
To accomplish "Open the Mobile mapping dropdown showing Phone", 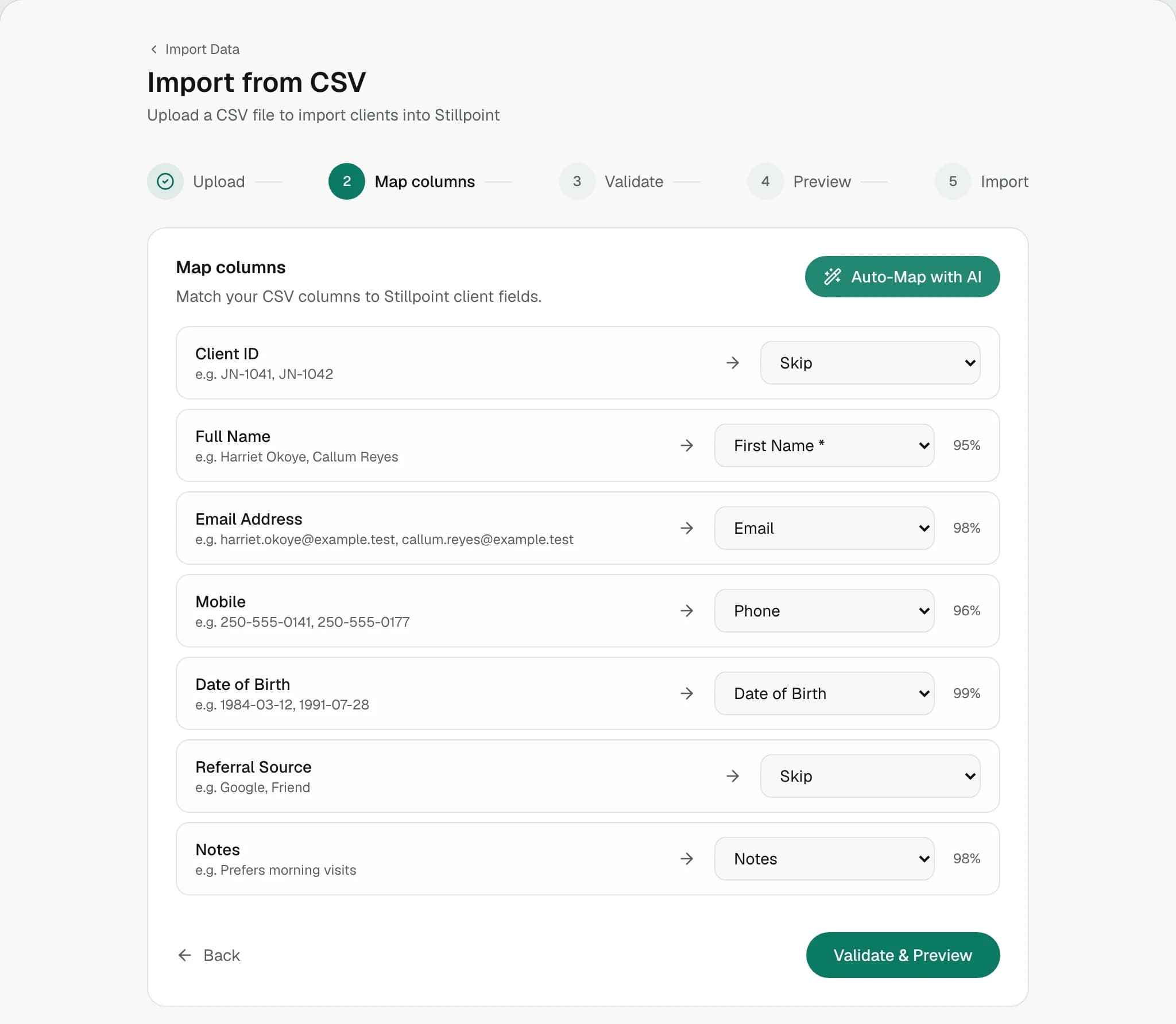I will (x=824, y=611).
